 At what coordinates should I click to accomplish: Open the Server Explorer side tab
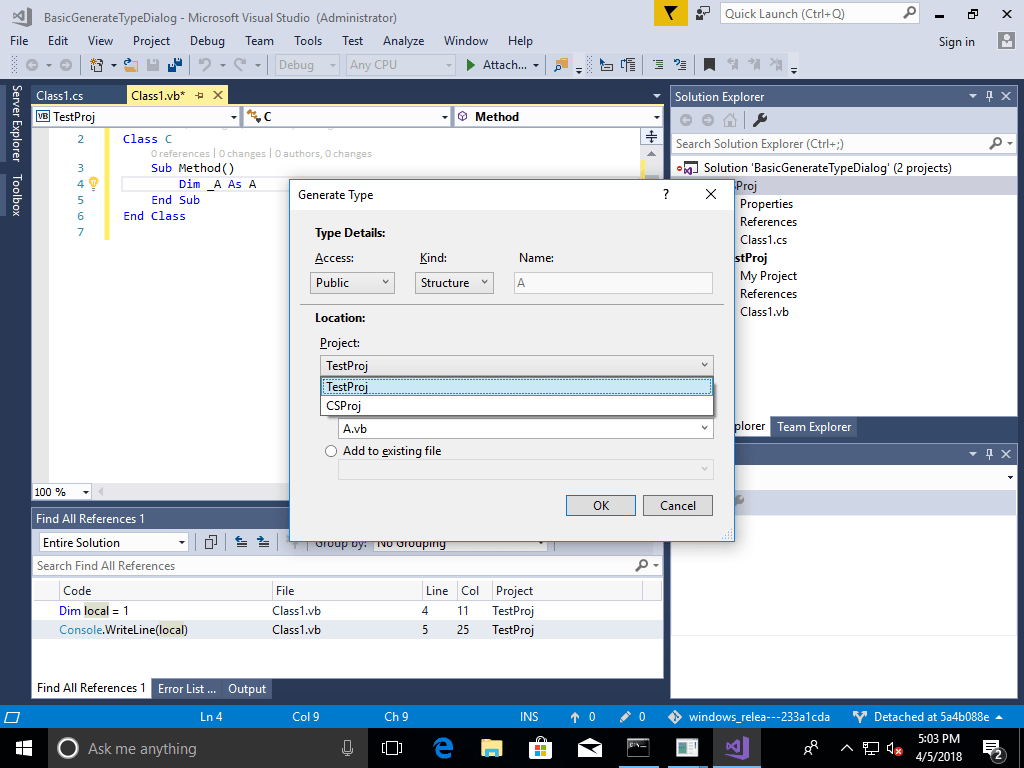16,123
